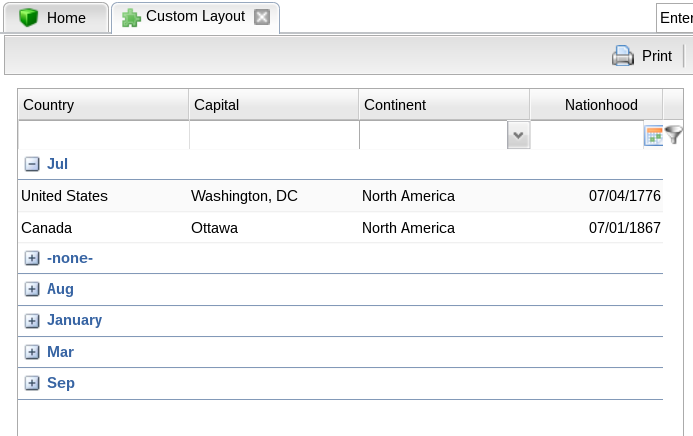This screenshot has height=436, width=693.
Task: Click the Capital column header
Action: (x=273, y=105)
